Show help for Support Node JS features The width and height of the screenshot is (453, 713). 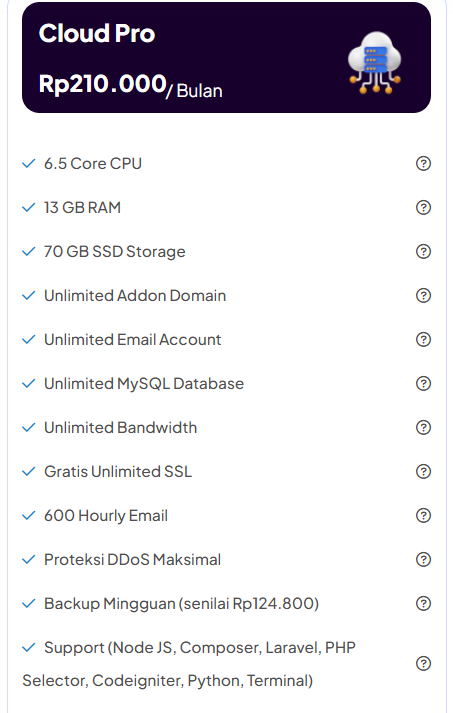pos(423,664)
